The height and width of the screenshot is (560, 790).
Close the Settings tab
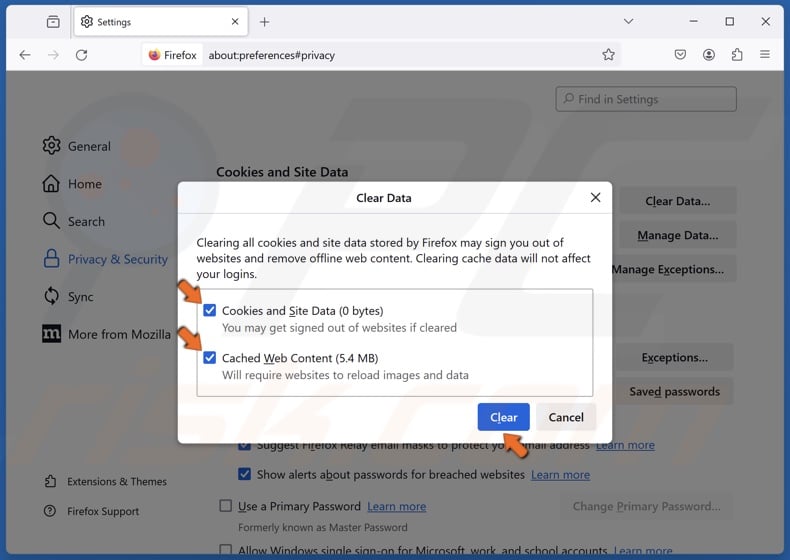(x=235, y=22)
